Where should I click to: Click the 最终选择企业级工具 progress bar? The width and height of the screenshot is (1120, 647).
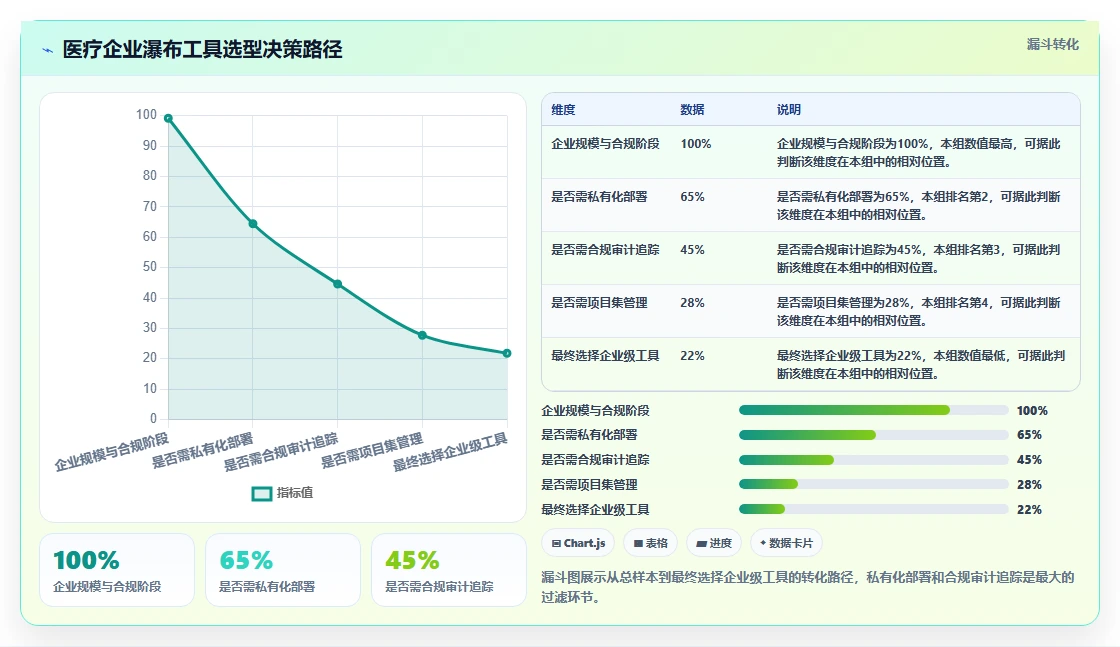[x=874, y=510]
